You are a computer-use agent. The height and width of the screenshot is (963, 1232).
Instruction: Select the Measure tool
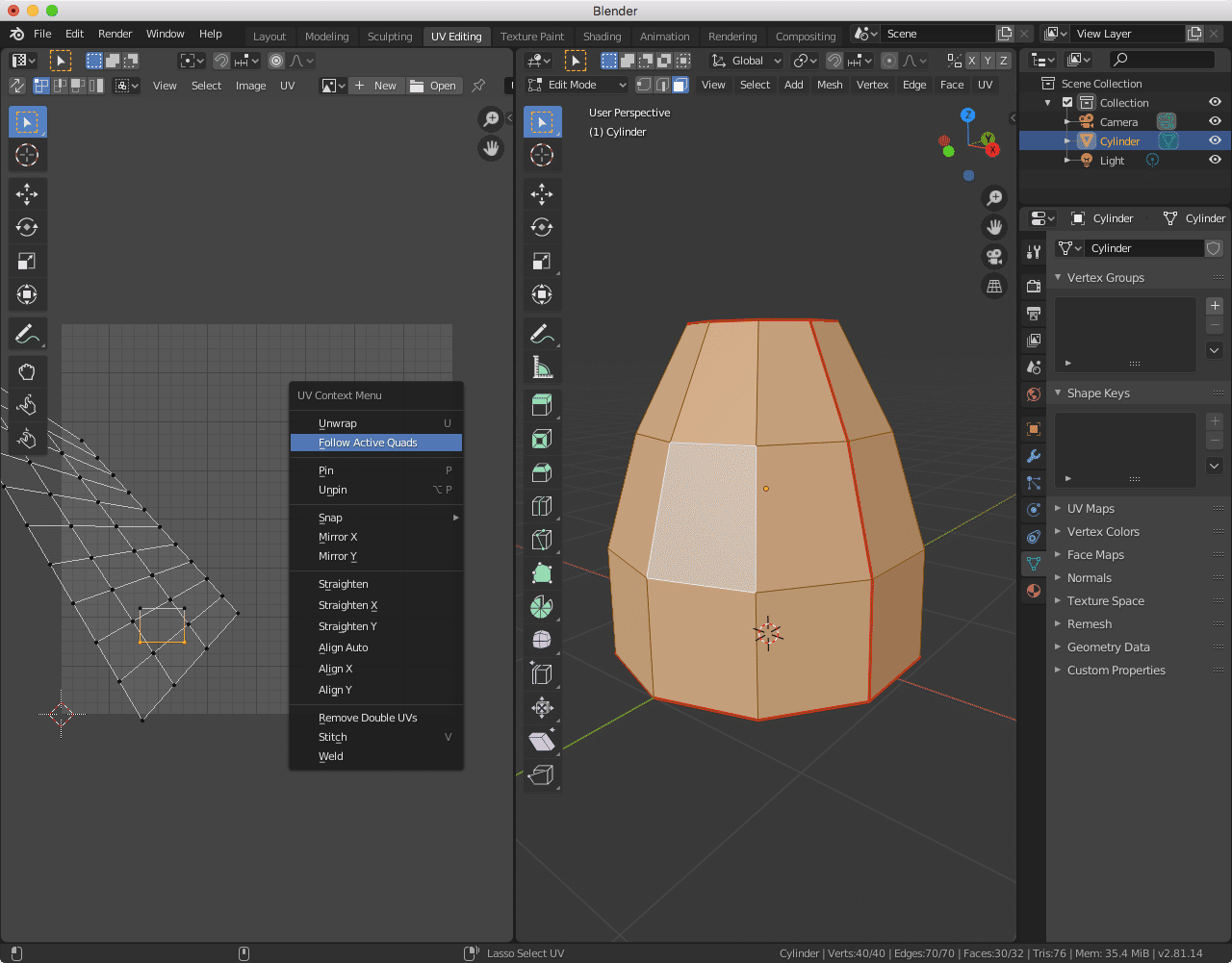542,367
